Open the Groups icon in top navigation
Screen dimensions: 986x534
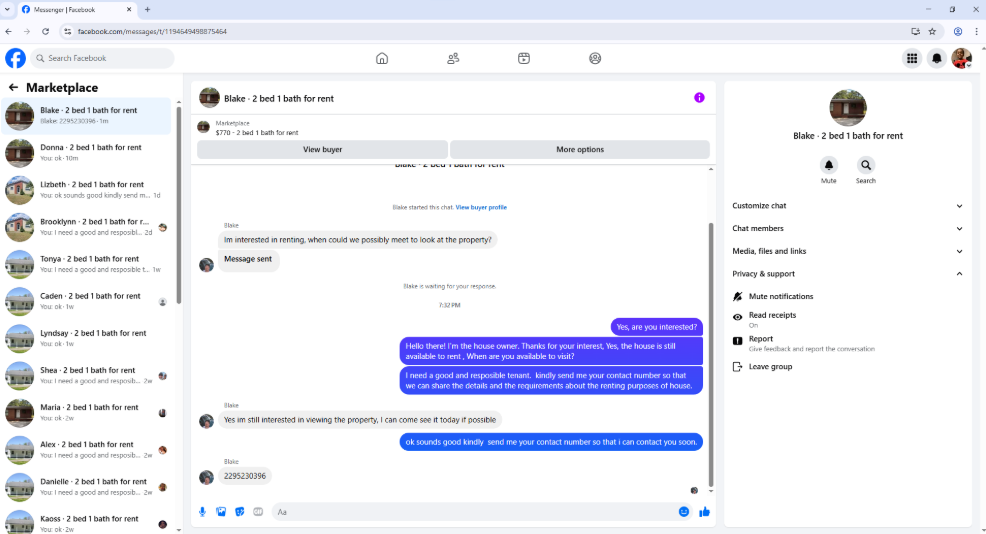(x=595, y=58)
